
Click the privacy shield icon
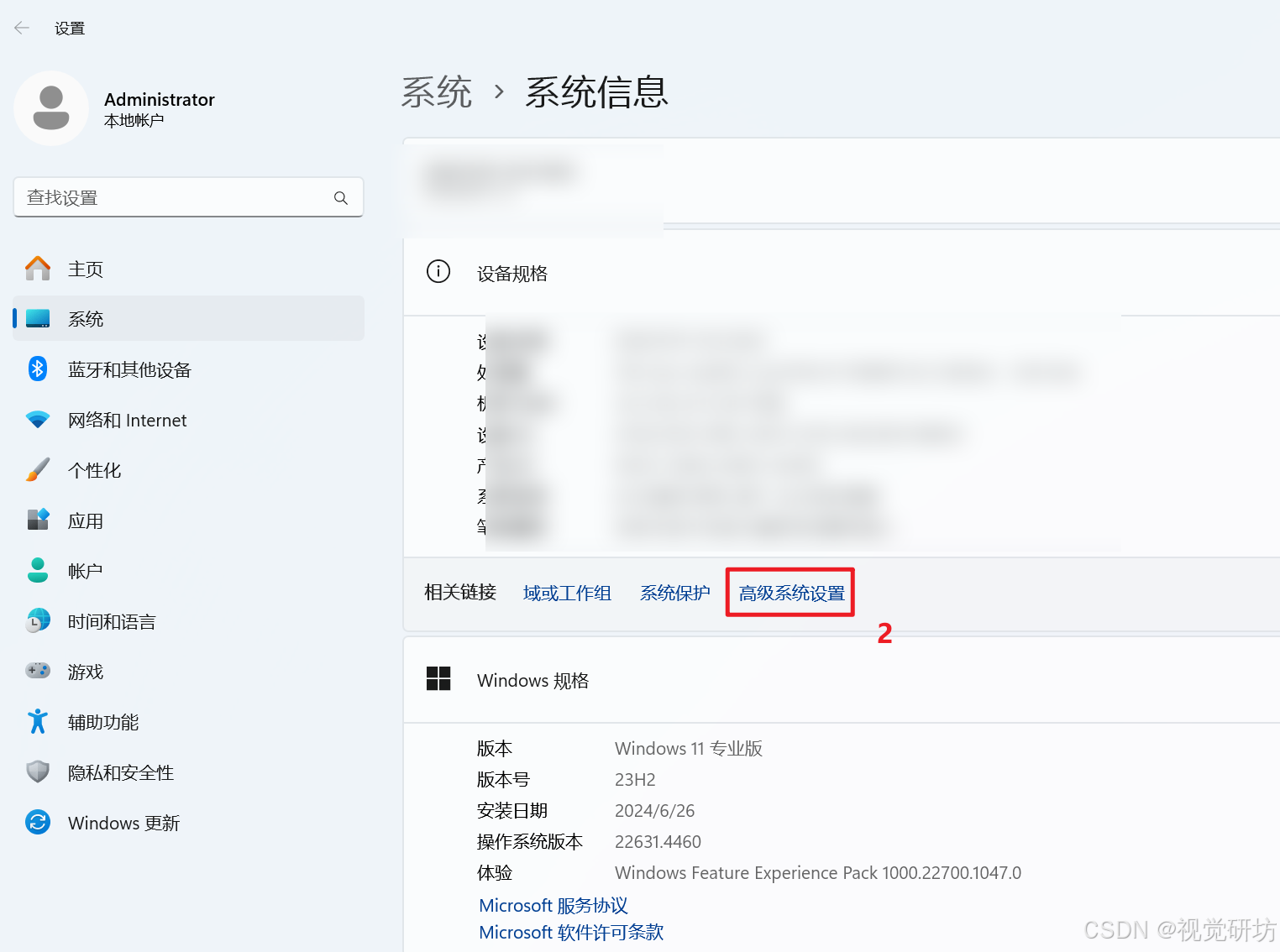point(38,772)
